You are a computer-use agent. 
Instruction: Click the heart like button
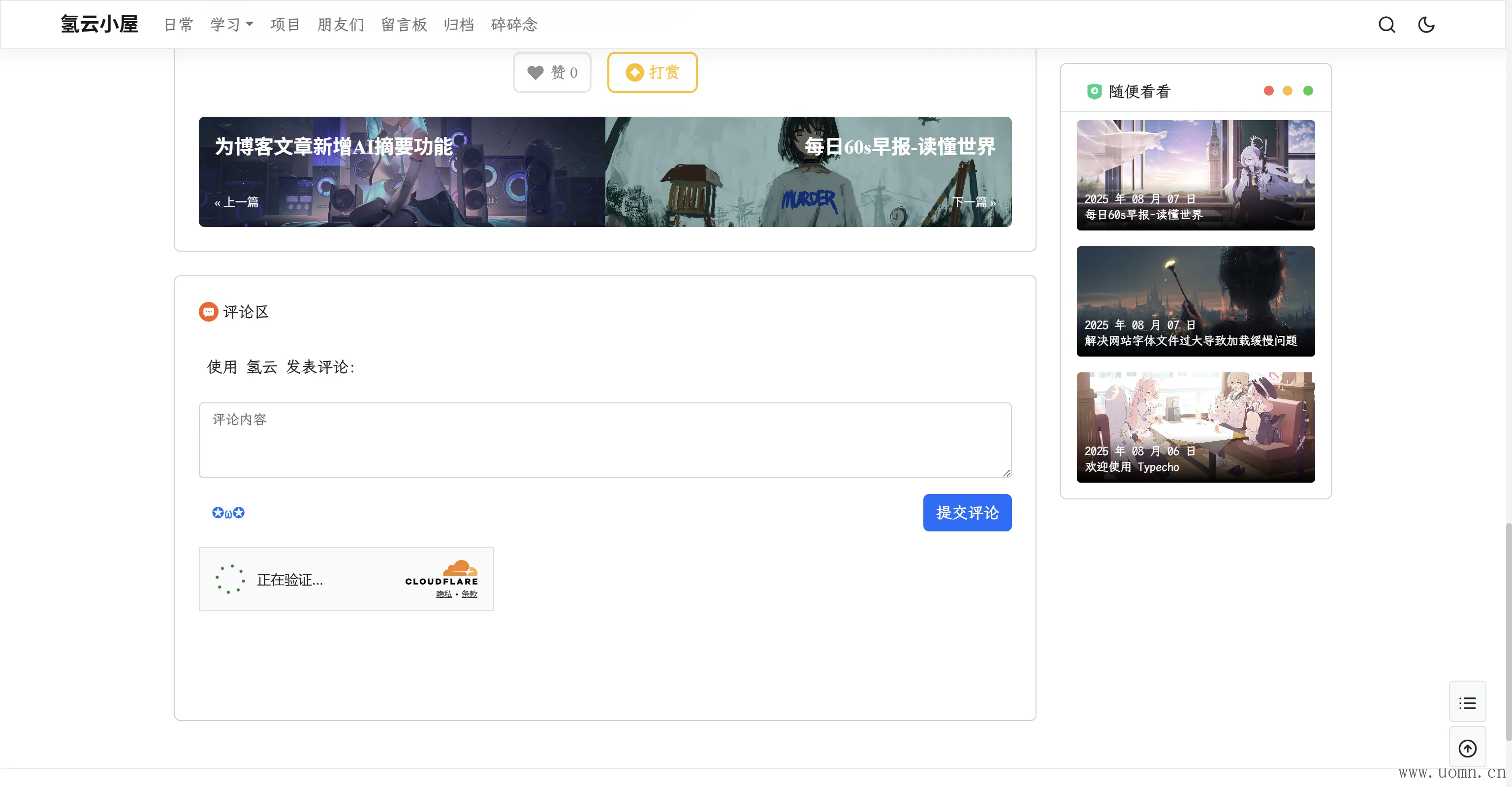point(552,72)
